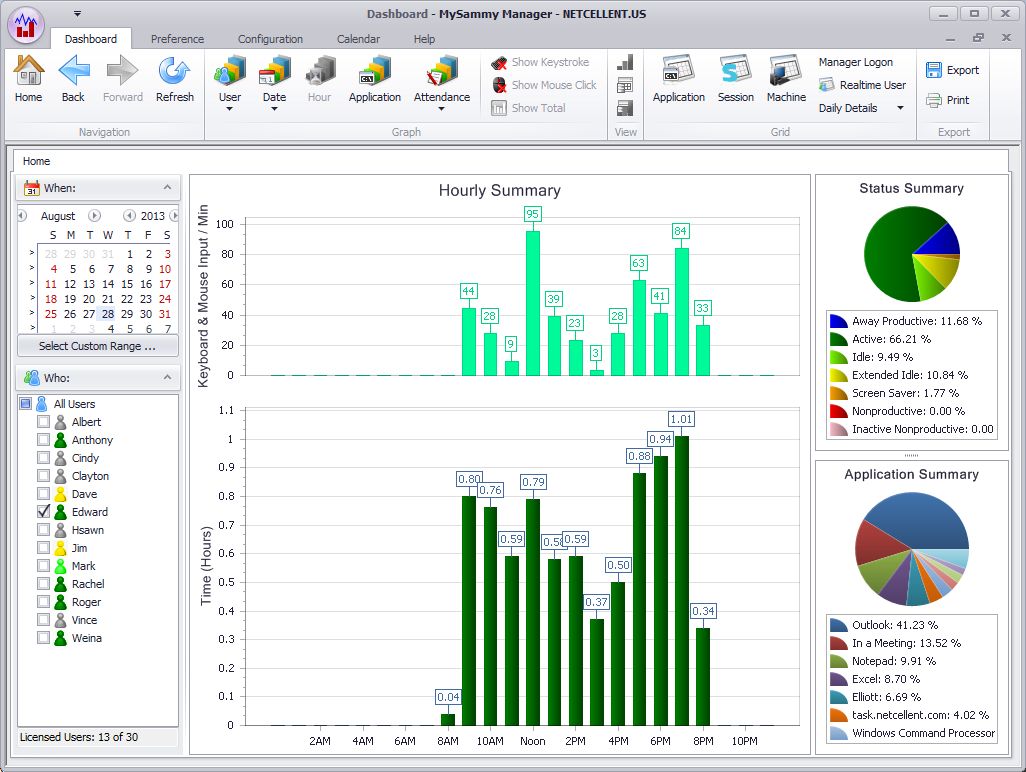Expand the Attendance graph dropdown
The image size is (1026, 772).
pos(442,108)
